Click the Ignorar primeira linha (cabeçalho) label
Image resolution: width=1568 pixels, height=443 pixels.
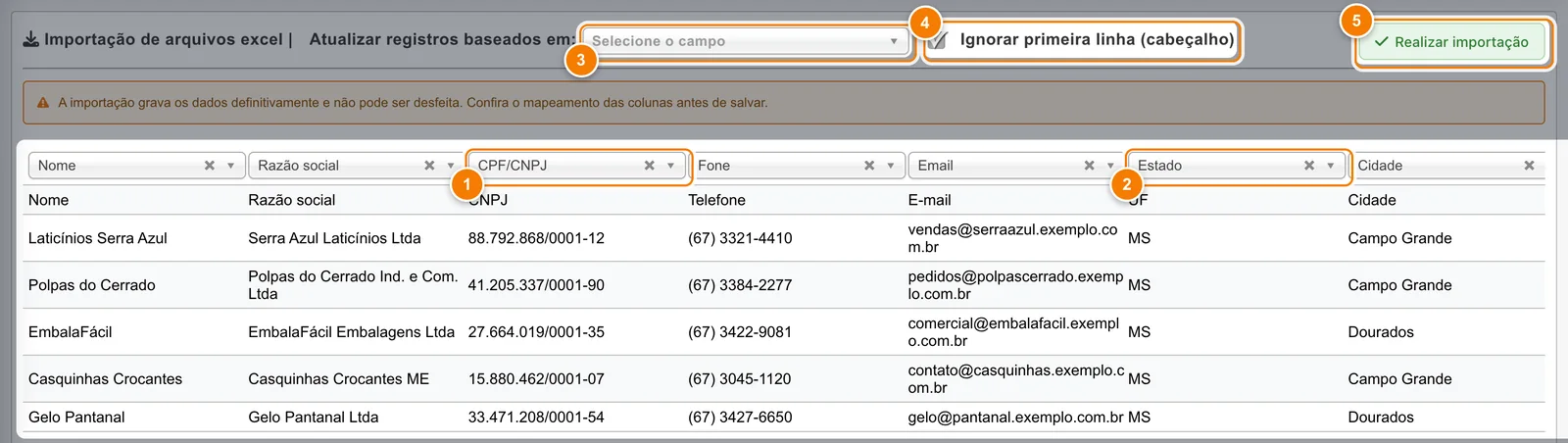click(1097, 39)
